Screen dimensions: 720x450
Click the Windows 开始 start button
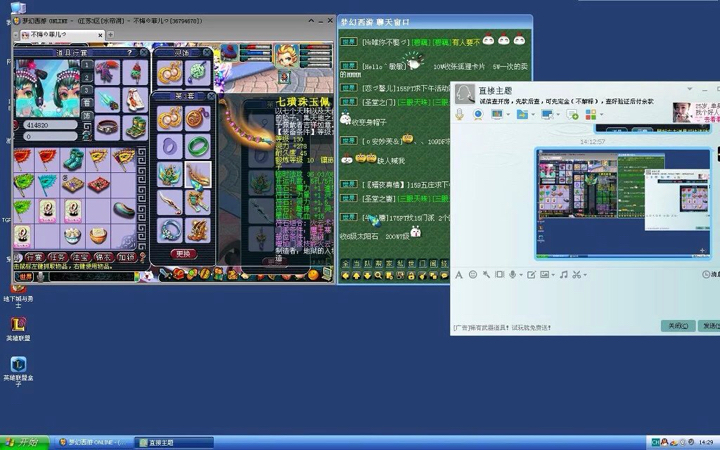click(x=24, y=443)
